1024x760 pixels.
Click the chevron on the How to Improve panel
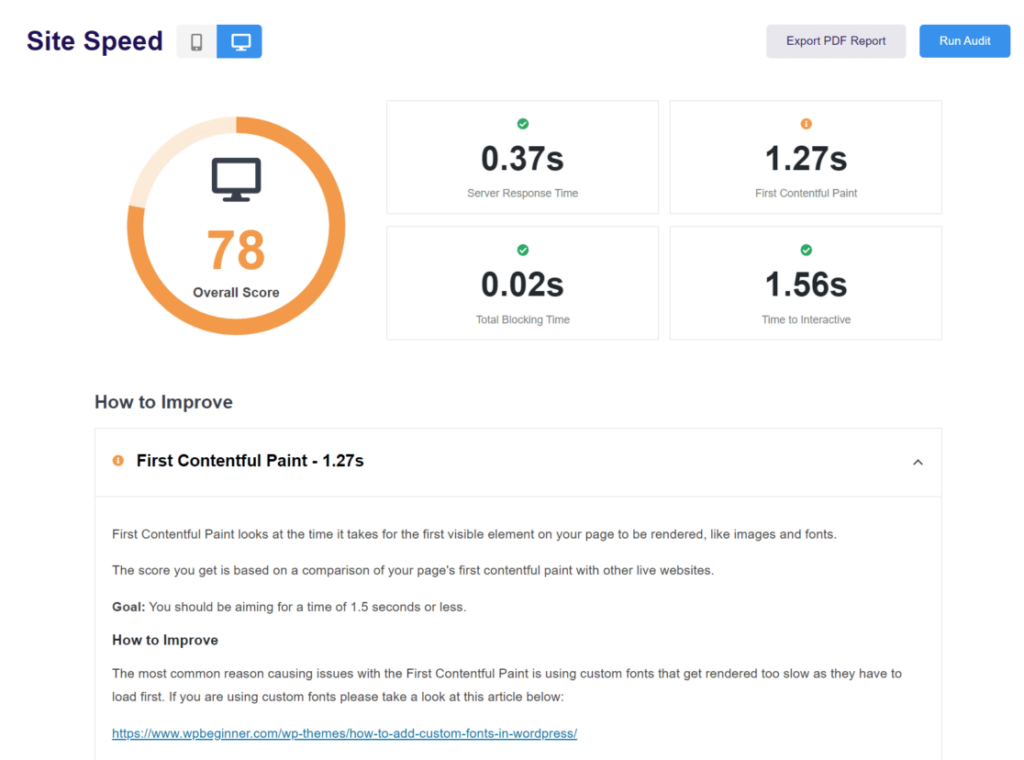coord(917,462)
